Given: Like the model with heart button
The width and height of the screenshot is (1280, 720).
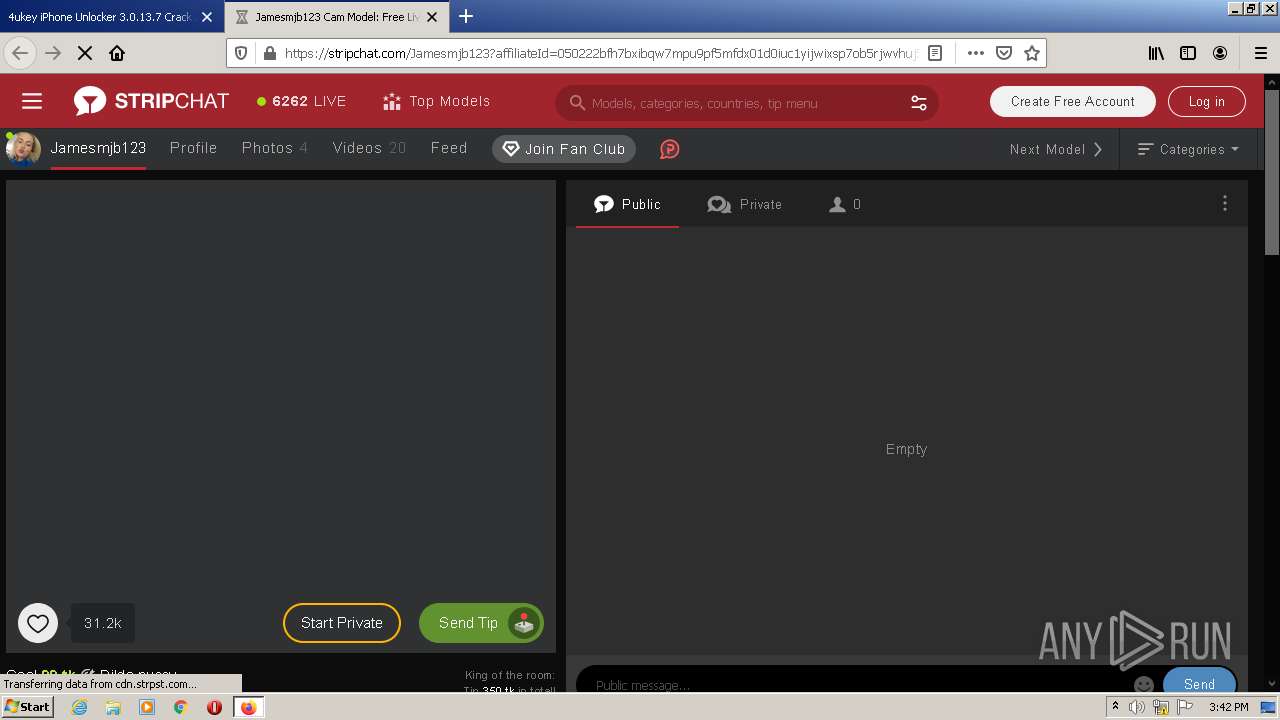Looking at the screenshot, I should click(x=38, y=623).
